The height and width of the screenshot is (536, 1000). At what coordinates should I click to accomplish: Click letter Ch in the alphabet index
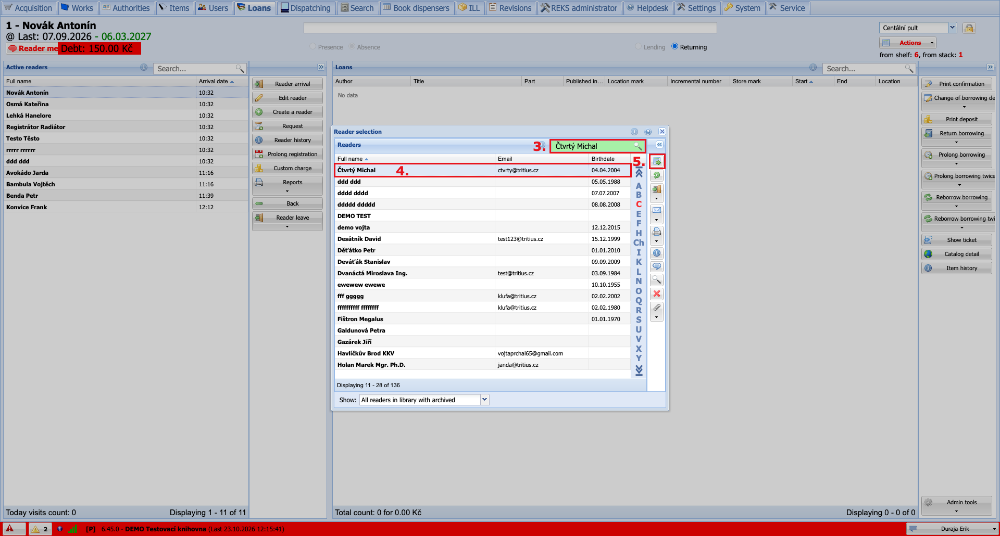point(638,242)
